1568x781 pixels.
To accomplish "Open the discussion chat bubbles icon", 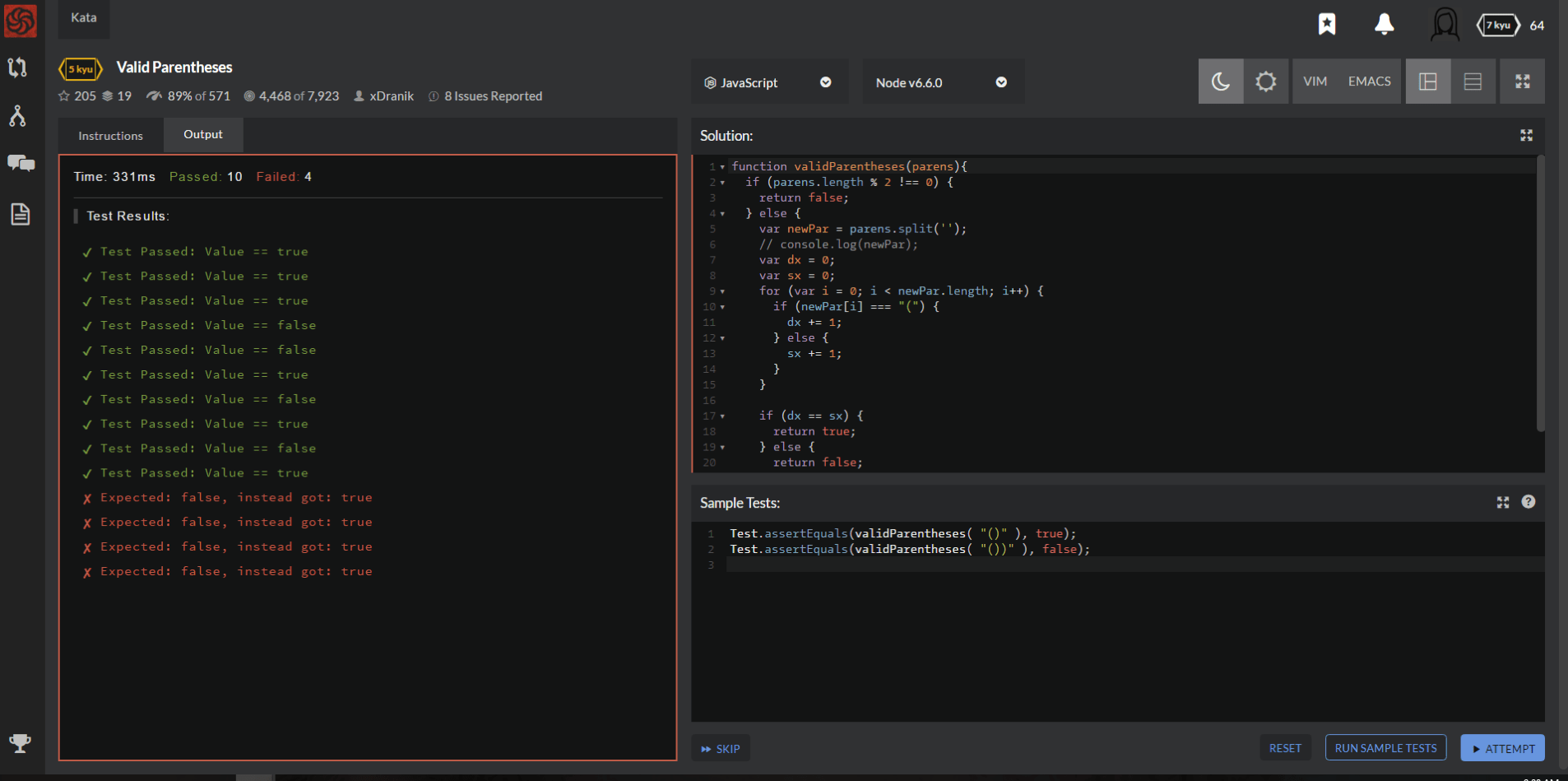I will (21, 163).
